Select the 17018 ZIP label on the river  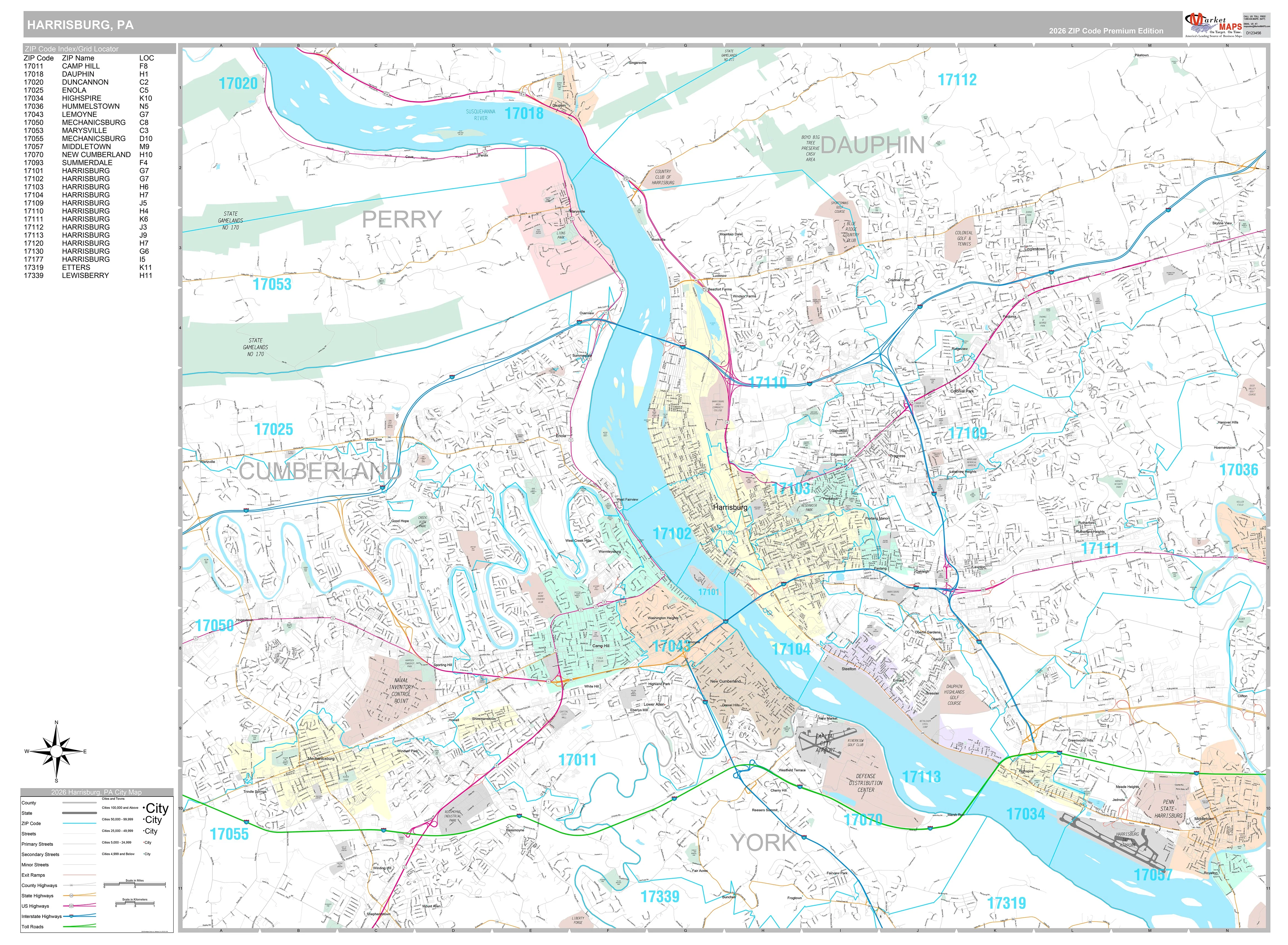click(x=524, y=113)
